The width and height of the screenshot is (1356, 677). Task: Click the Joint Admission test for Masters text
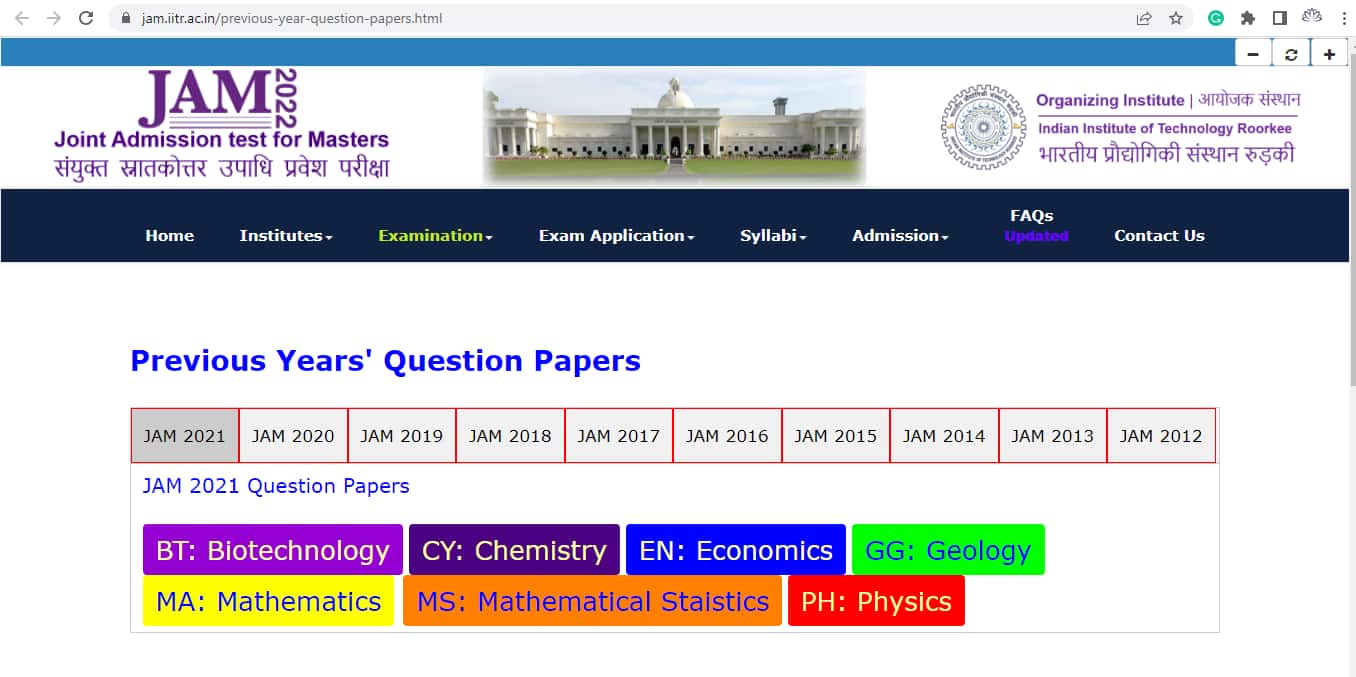click(x=221, y=139)
